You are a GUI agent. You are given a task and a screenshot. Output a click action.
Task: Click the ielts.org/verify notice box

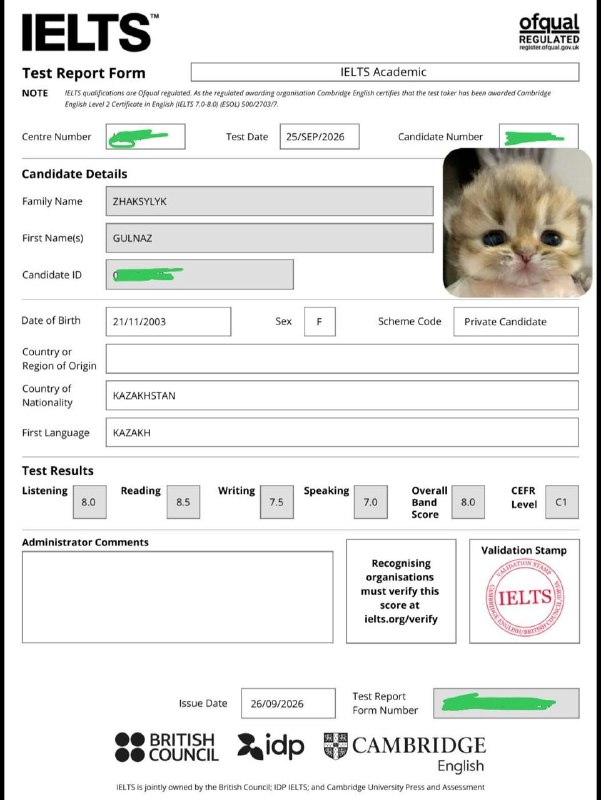[x=401, y=591]
